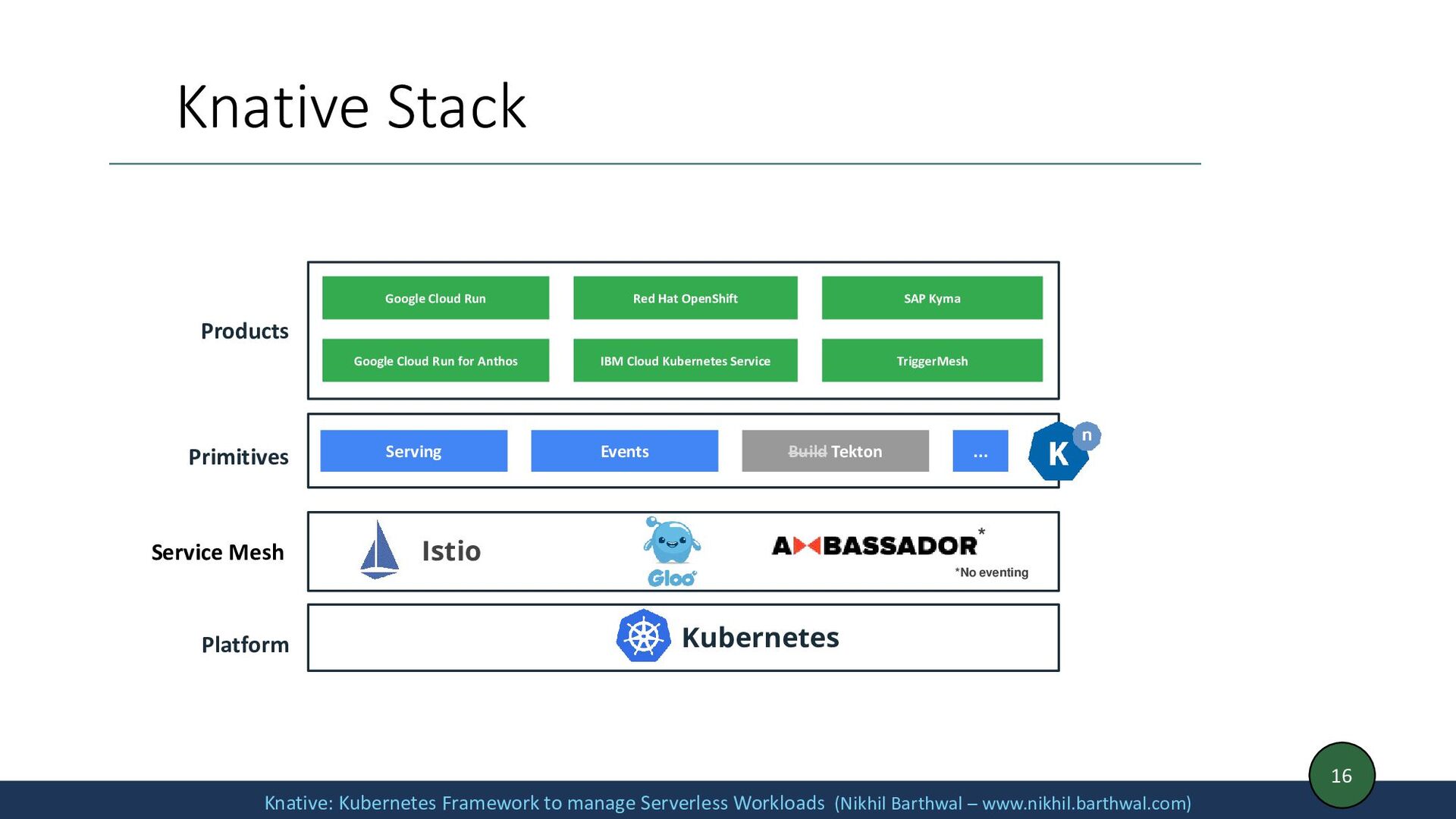Select IBM Cloud Kubernetes Service box
Viewport: 1456px width, 819px height.
(x=685, y=361)
